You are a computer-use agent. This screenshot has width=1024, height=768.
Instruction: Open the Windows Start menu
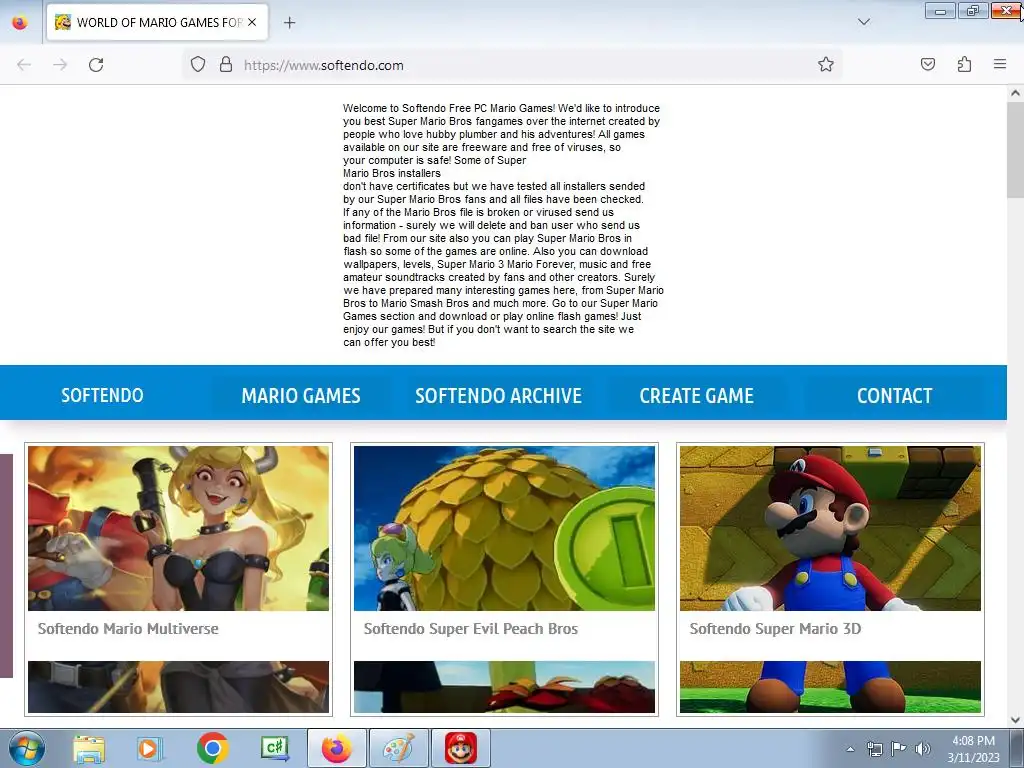[27, 748]
